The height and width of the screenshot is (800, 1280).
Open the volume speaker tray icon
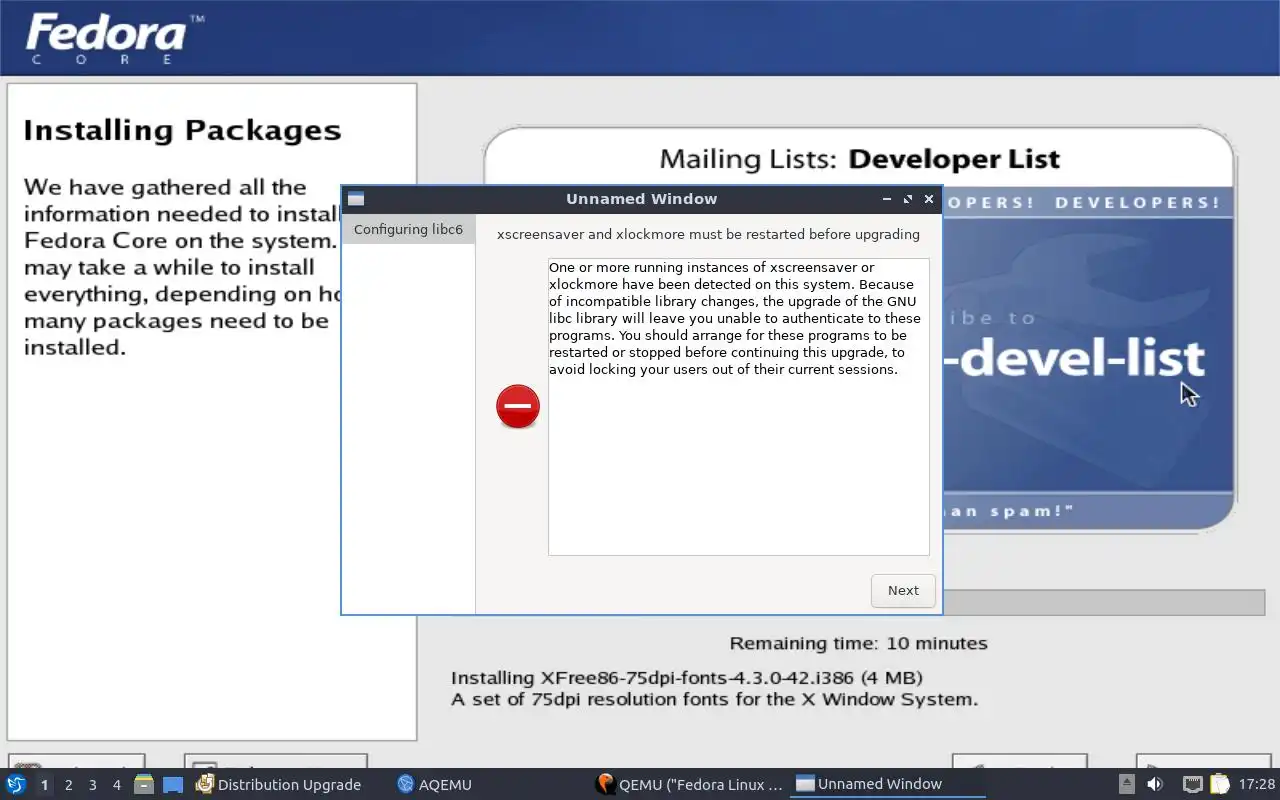point(1155,785)
